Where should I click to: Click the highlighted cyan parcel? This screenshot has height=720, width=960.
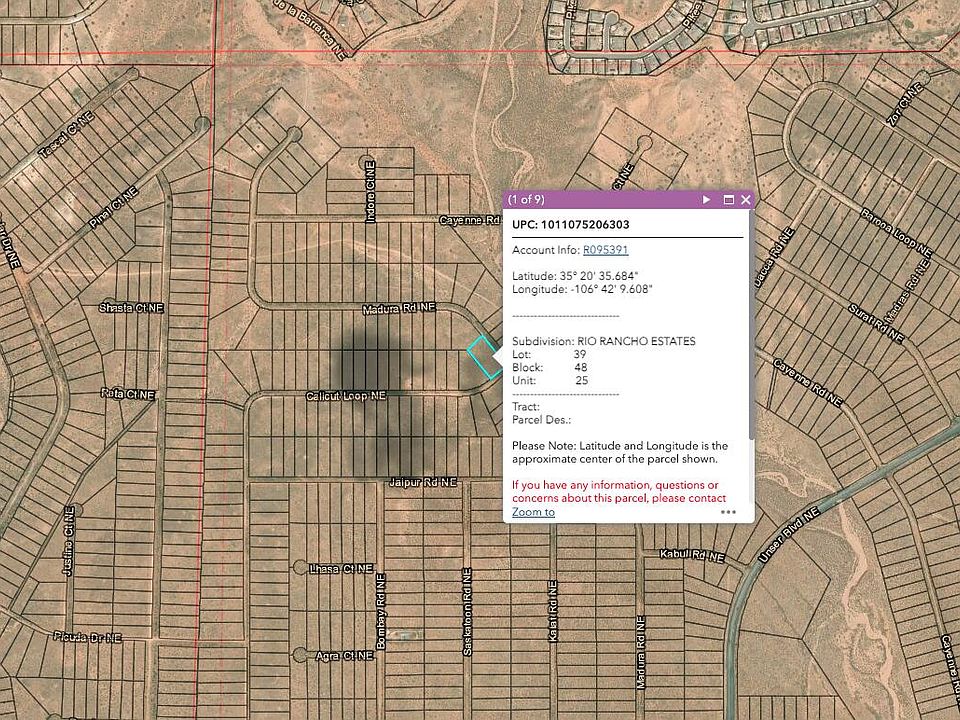click(485, 356)
